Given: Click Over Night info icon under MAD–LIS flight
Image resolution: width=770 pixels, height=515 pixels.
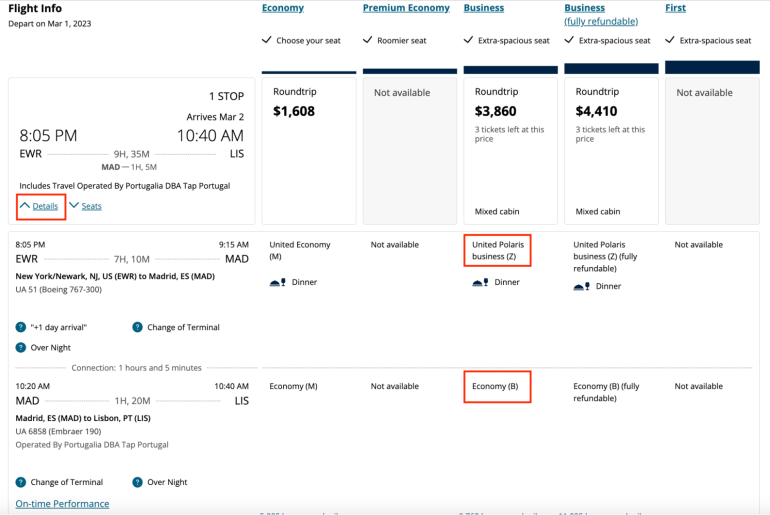Looking at the screenshot, I should pyautogui.click(x=138, y=482).
